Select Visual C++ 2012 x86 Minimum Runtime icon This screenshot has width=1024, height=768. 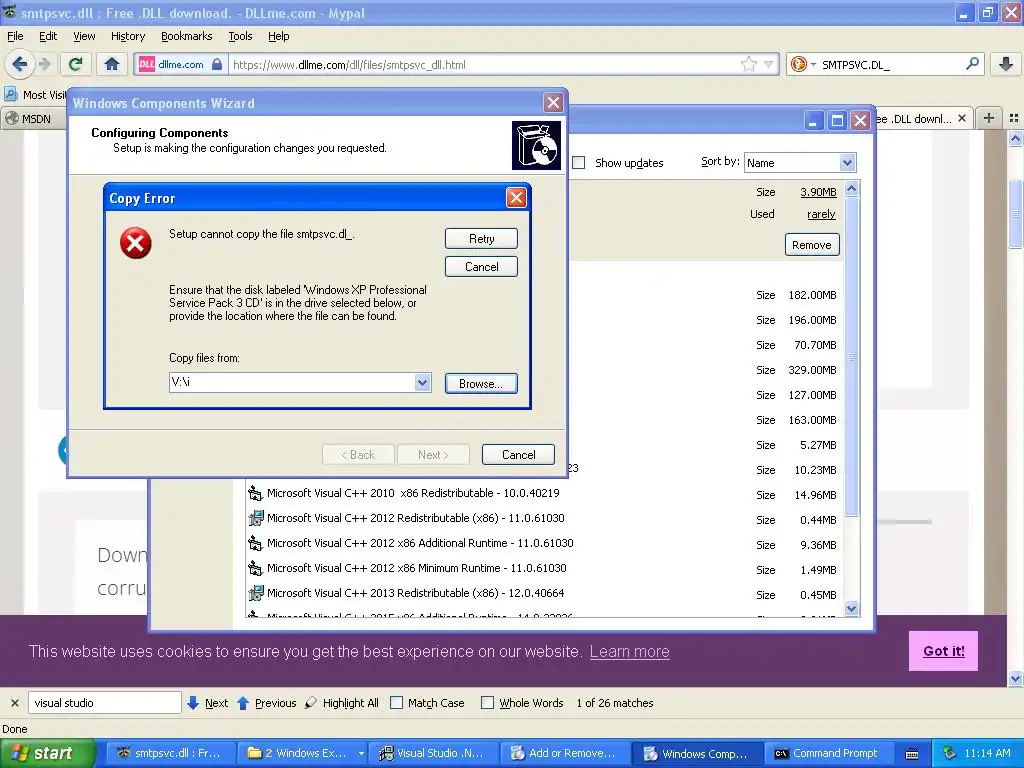coord(255,568)
